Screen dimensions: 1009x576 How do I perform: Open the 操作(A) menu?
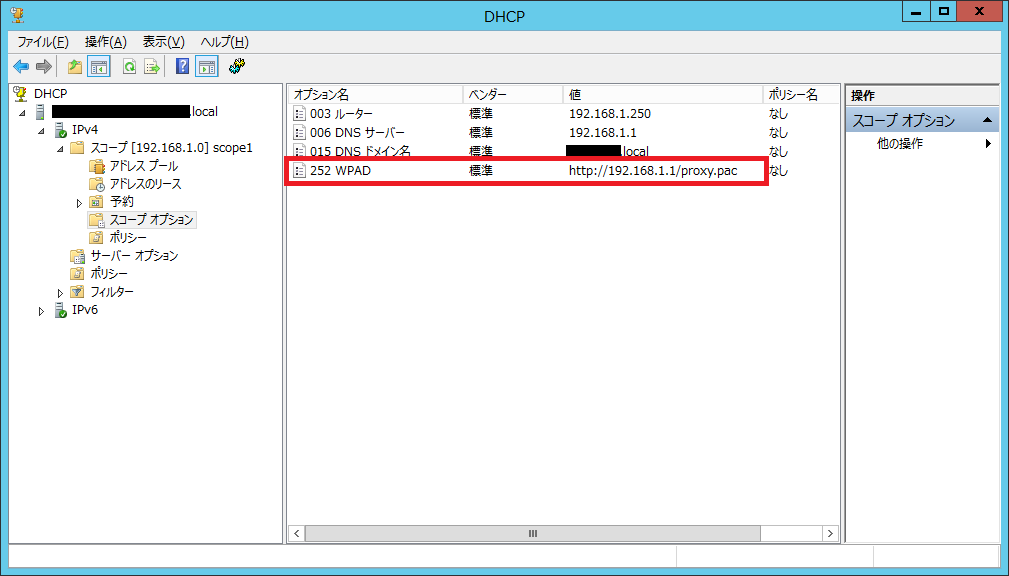tap(106, 42)
